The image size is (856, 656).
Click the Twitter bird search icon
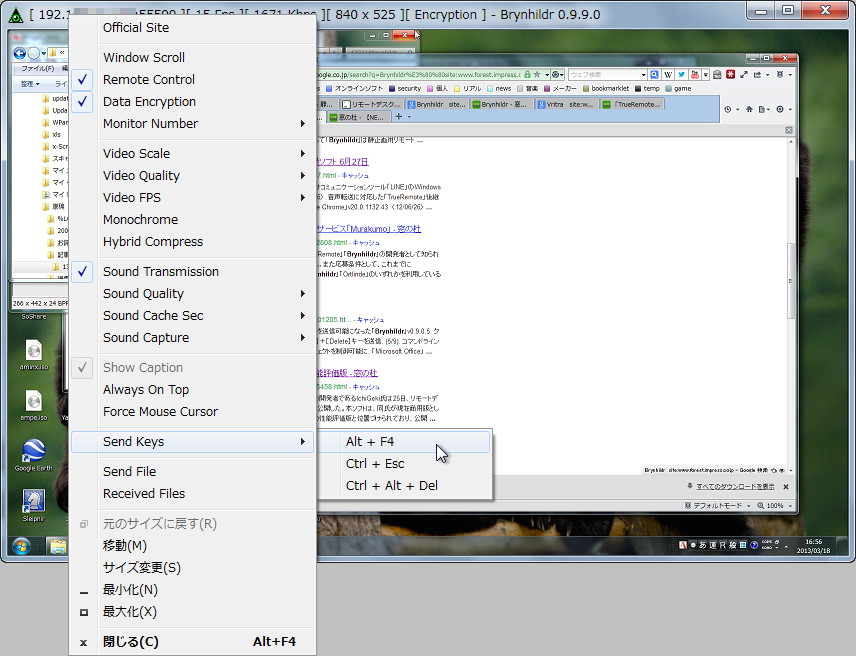click(681, 74)
